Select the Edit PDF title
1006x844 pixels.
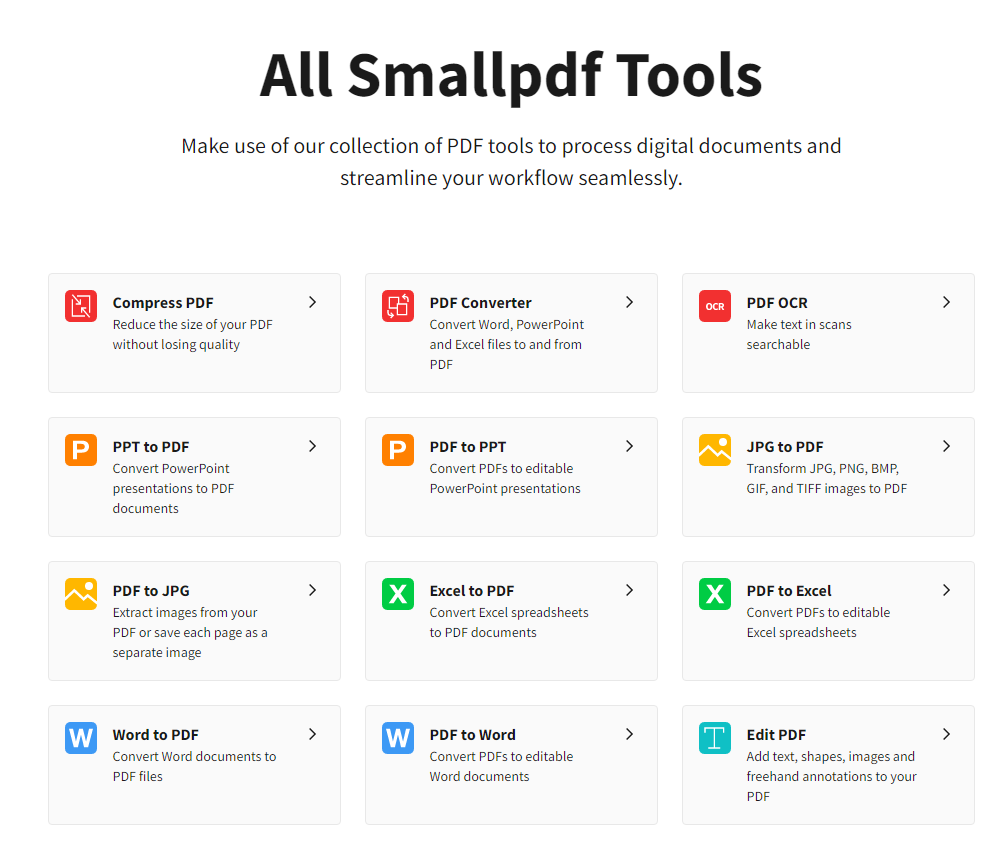click(776, 735)
